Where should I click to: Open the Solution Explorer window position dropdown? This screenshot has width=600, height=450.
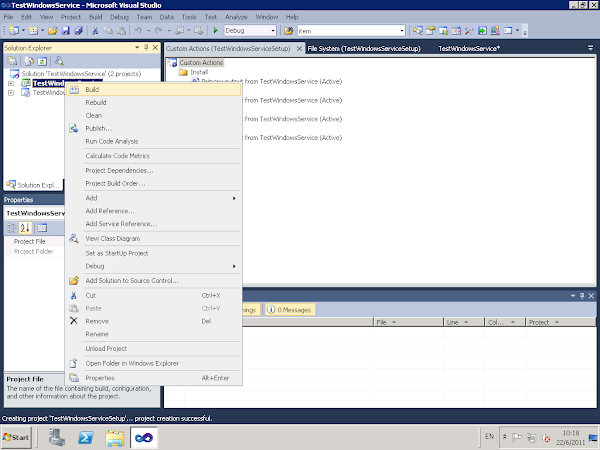click(137, 47)
